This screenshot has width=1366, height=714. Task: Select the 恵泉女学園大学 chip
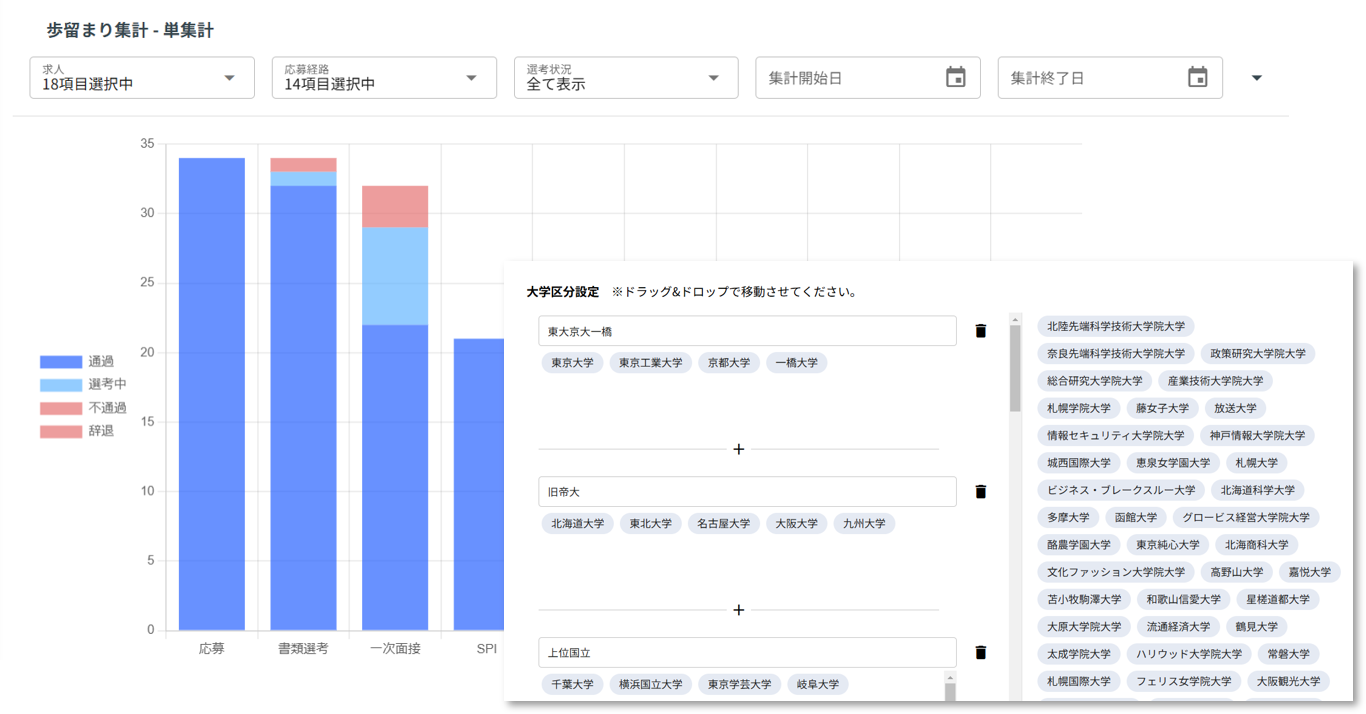1173,463
